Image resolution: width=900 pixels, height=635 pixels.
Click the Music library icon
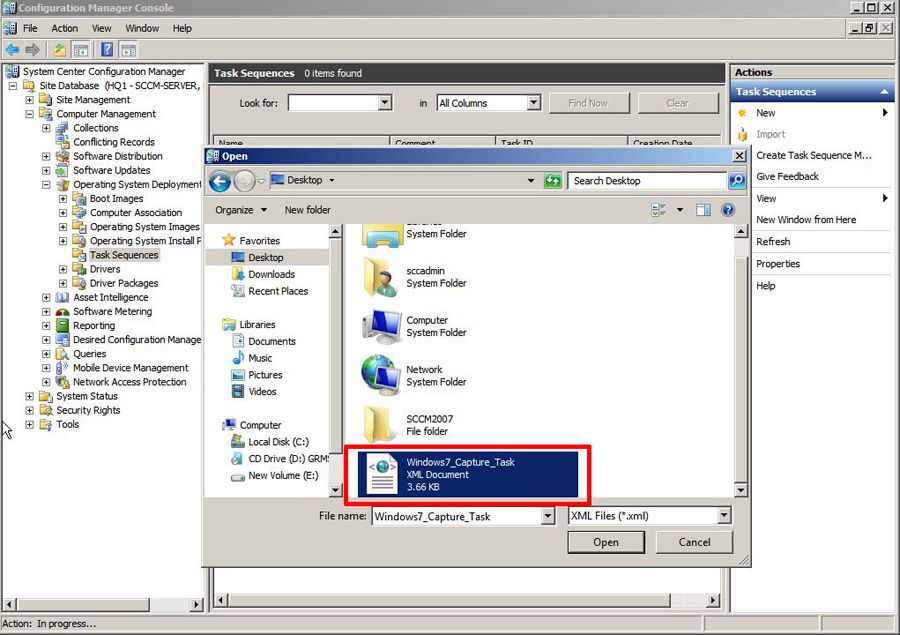pos(238,358)
